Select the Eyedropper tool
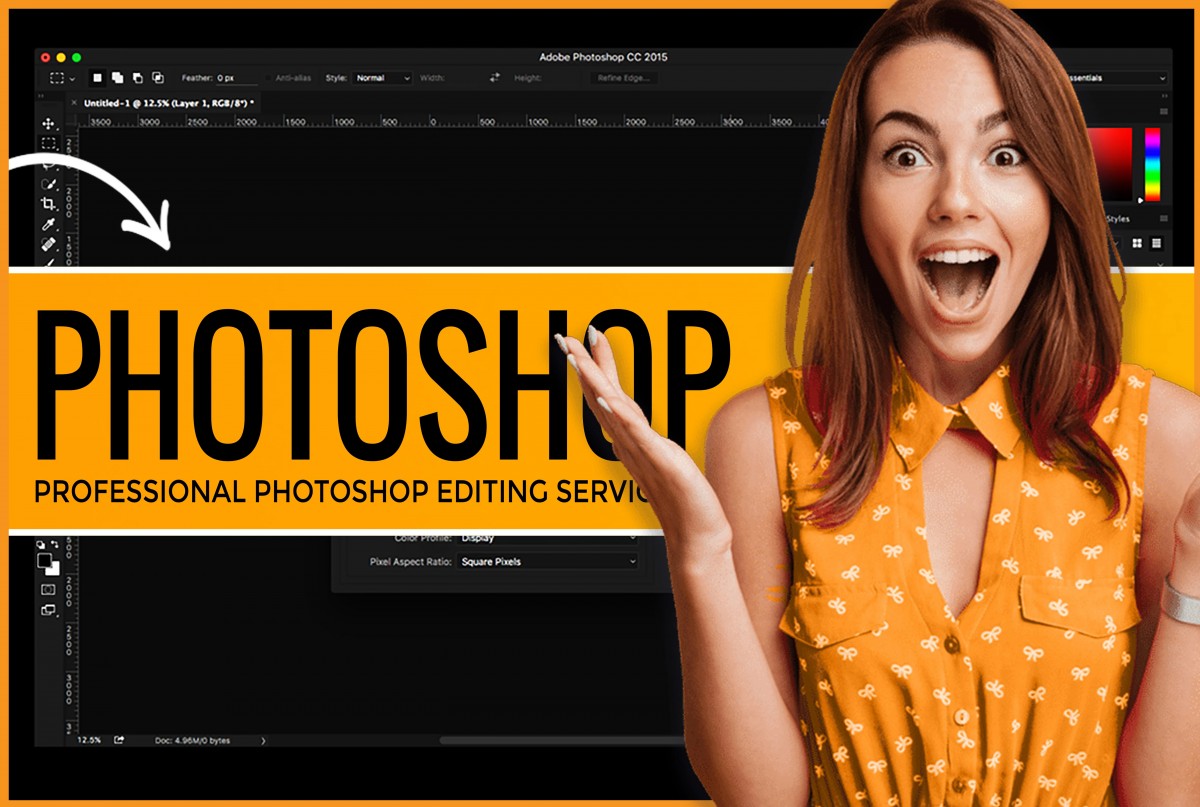 coord(48,224)
